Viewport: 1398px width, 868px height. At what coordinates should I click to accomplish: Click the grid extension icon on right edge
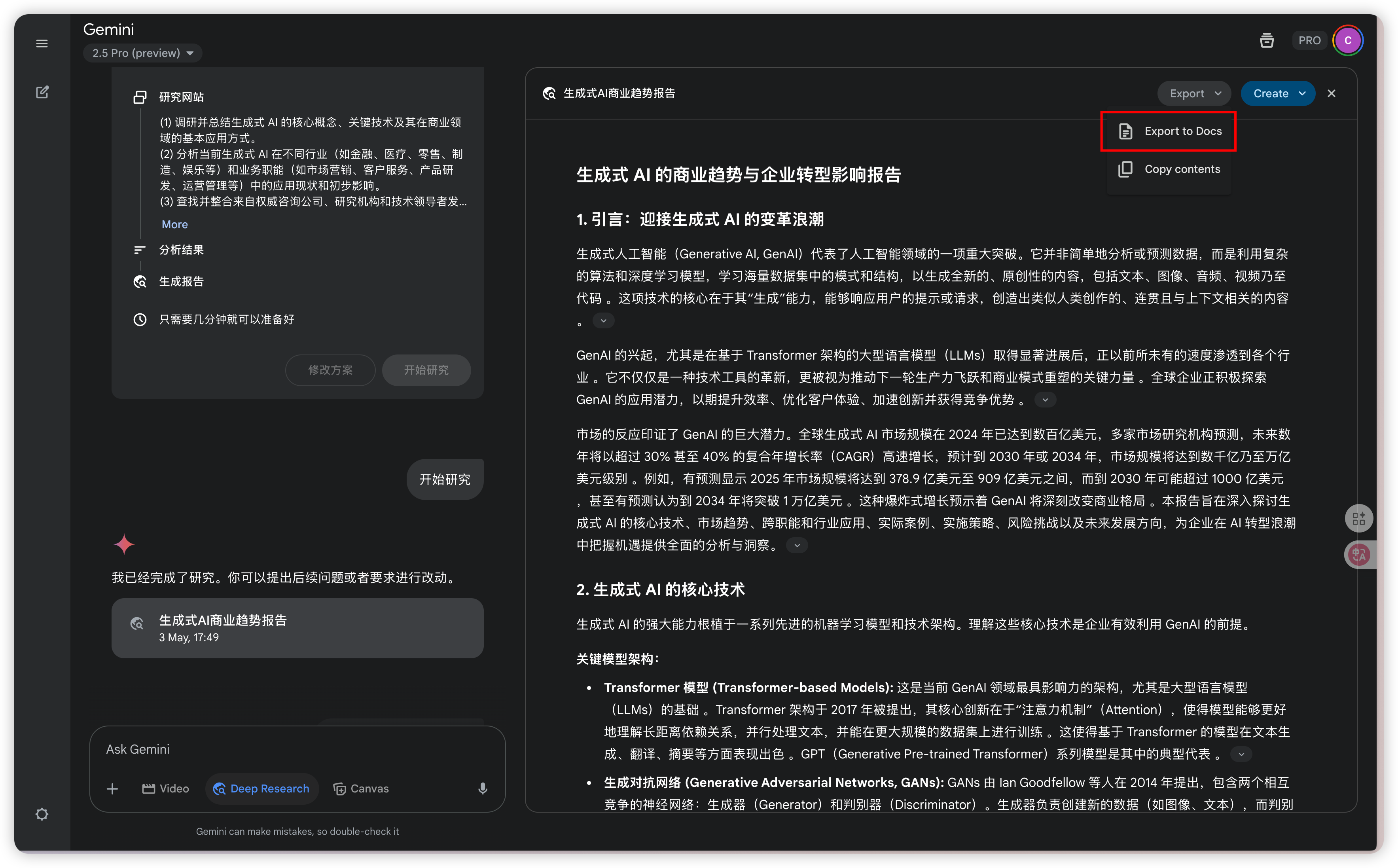coord(1359,519)
